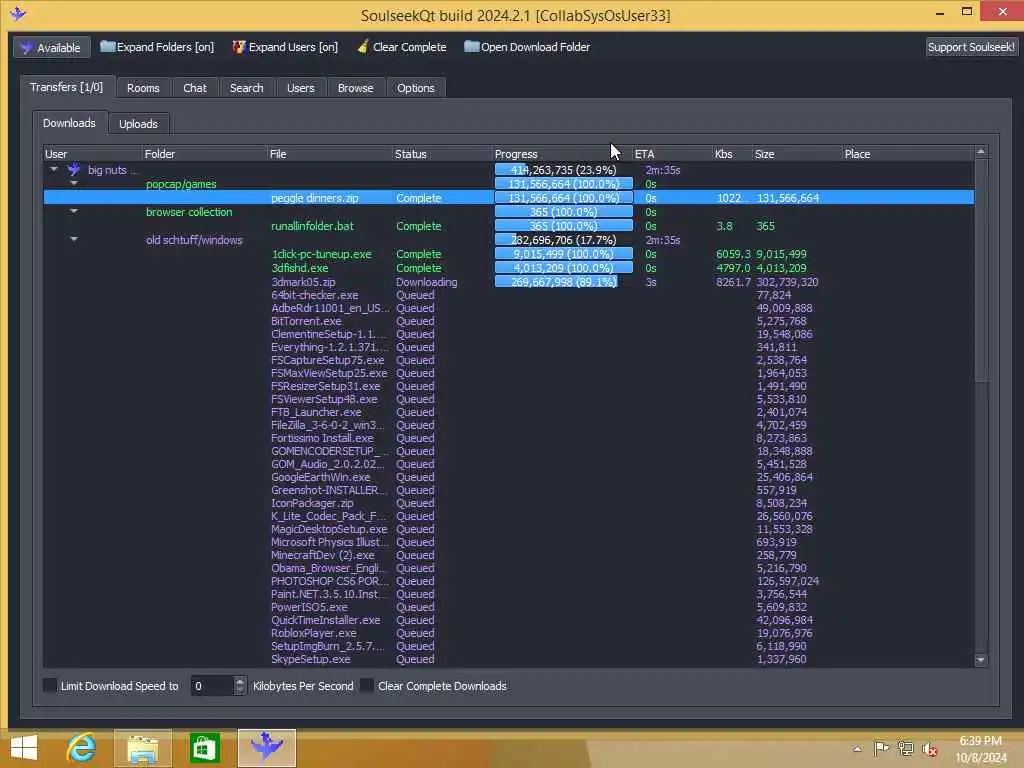
Task: Open Action Center flag icon in tray
Action: pos(881,748)
